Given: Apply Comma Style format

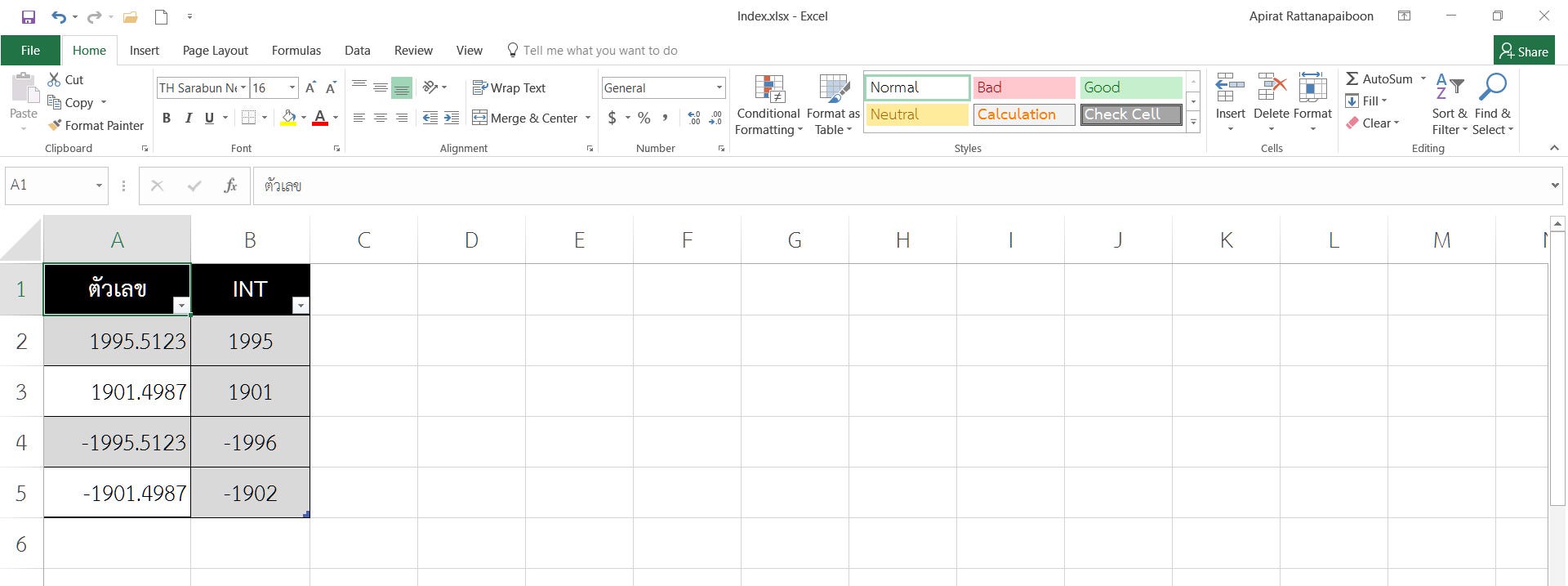Looking at the screenshot, I should tap(666, 118).
